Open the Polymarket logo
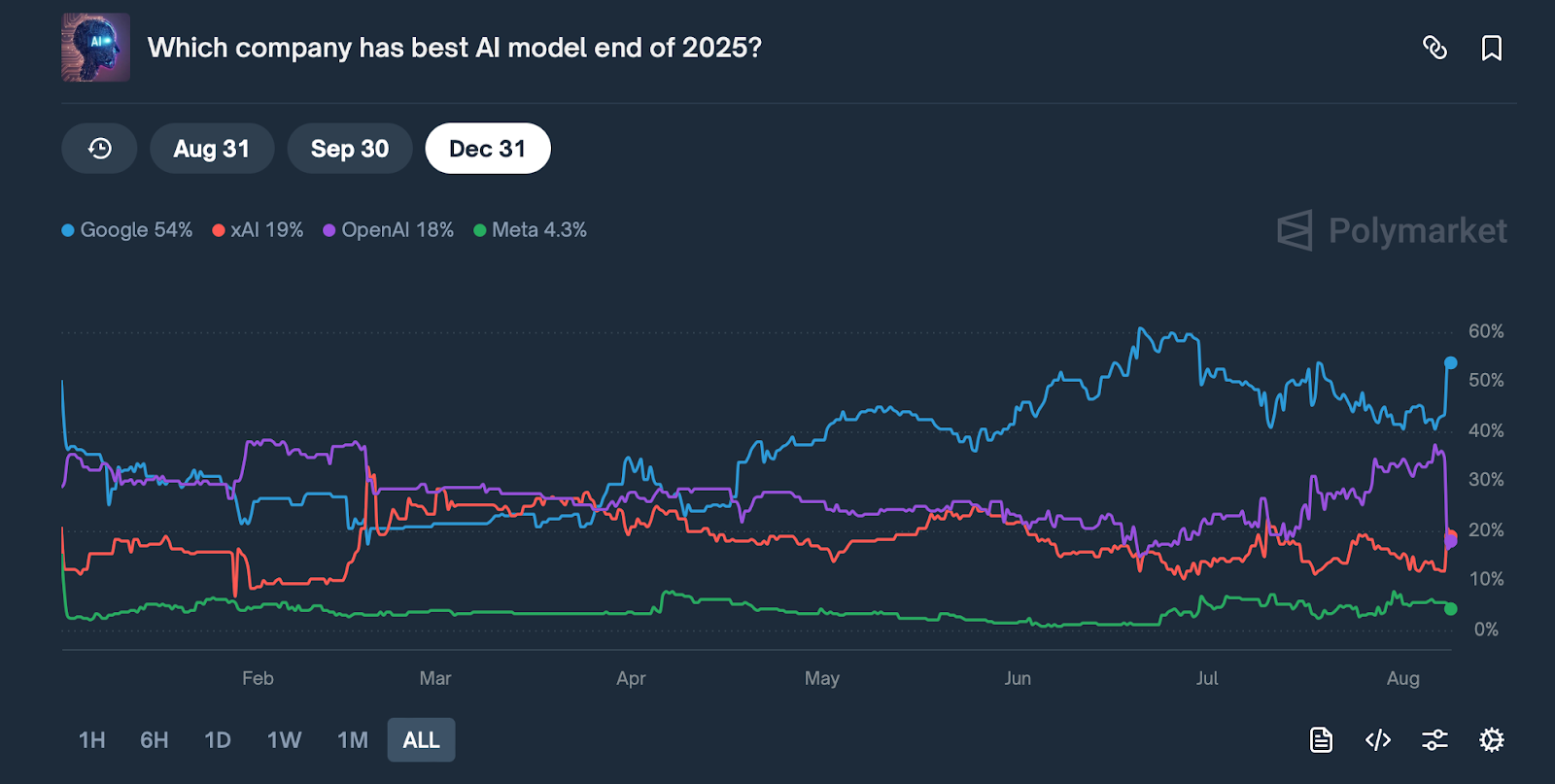Image resolution: width=1555 pixels, height=784 pixels. tap(1393, 230)
